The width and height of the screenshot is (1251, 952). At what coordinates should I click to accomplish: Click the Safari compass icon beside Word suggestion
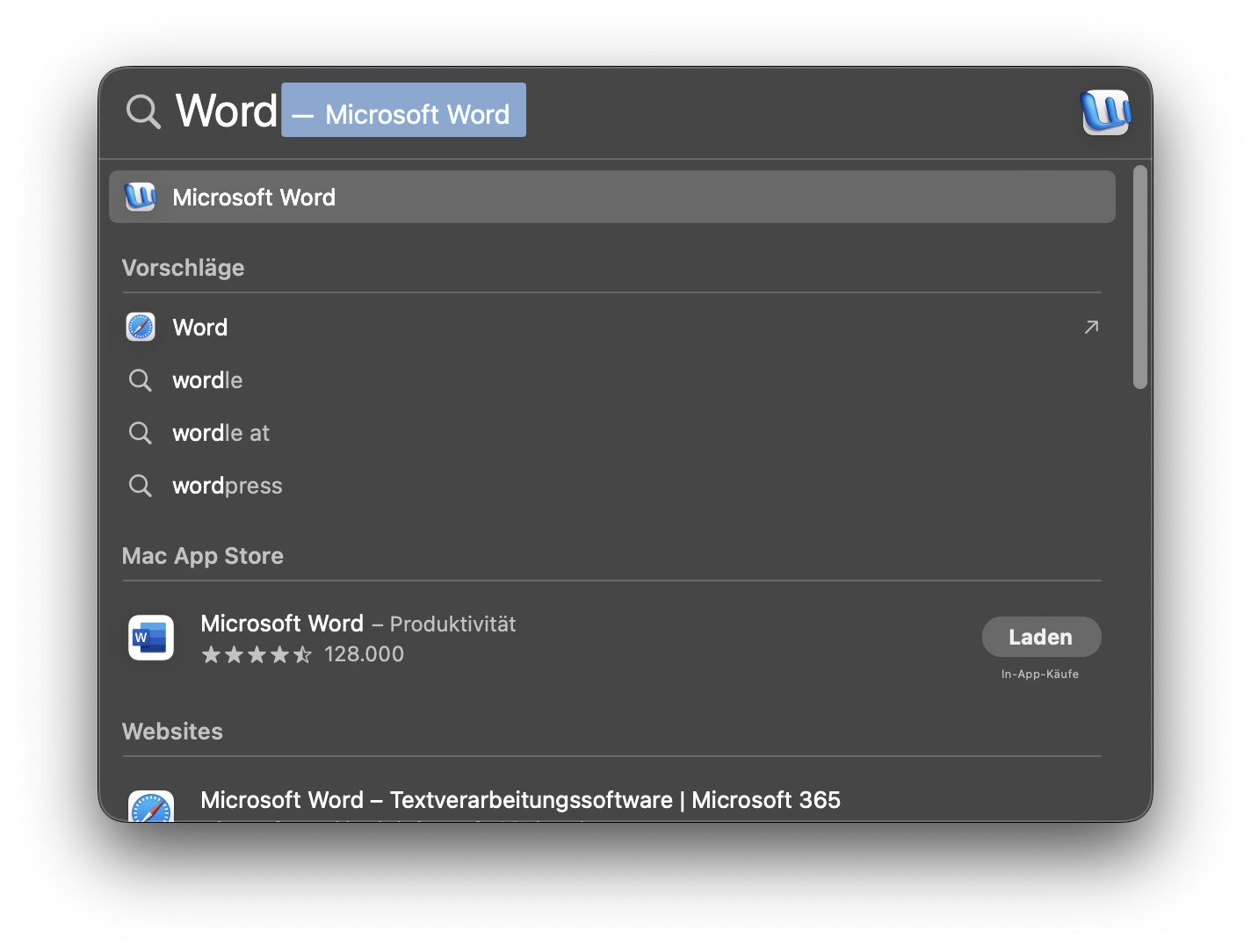pos(141,327)
